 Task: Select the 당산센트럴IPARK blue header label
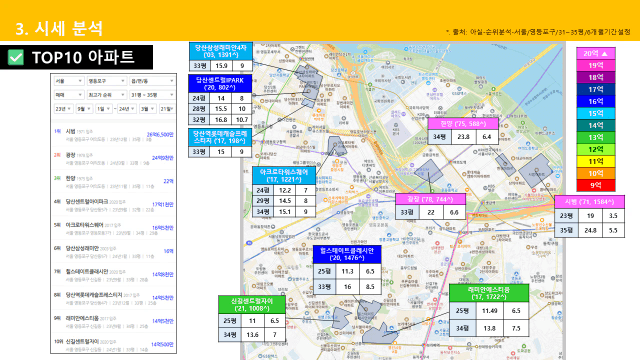click(220, 84)
